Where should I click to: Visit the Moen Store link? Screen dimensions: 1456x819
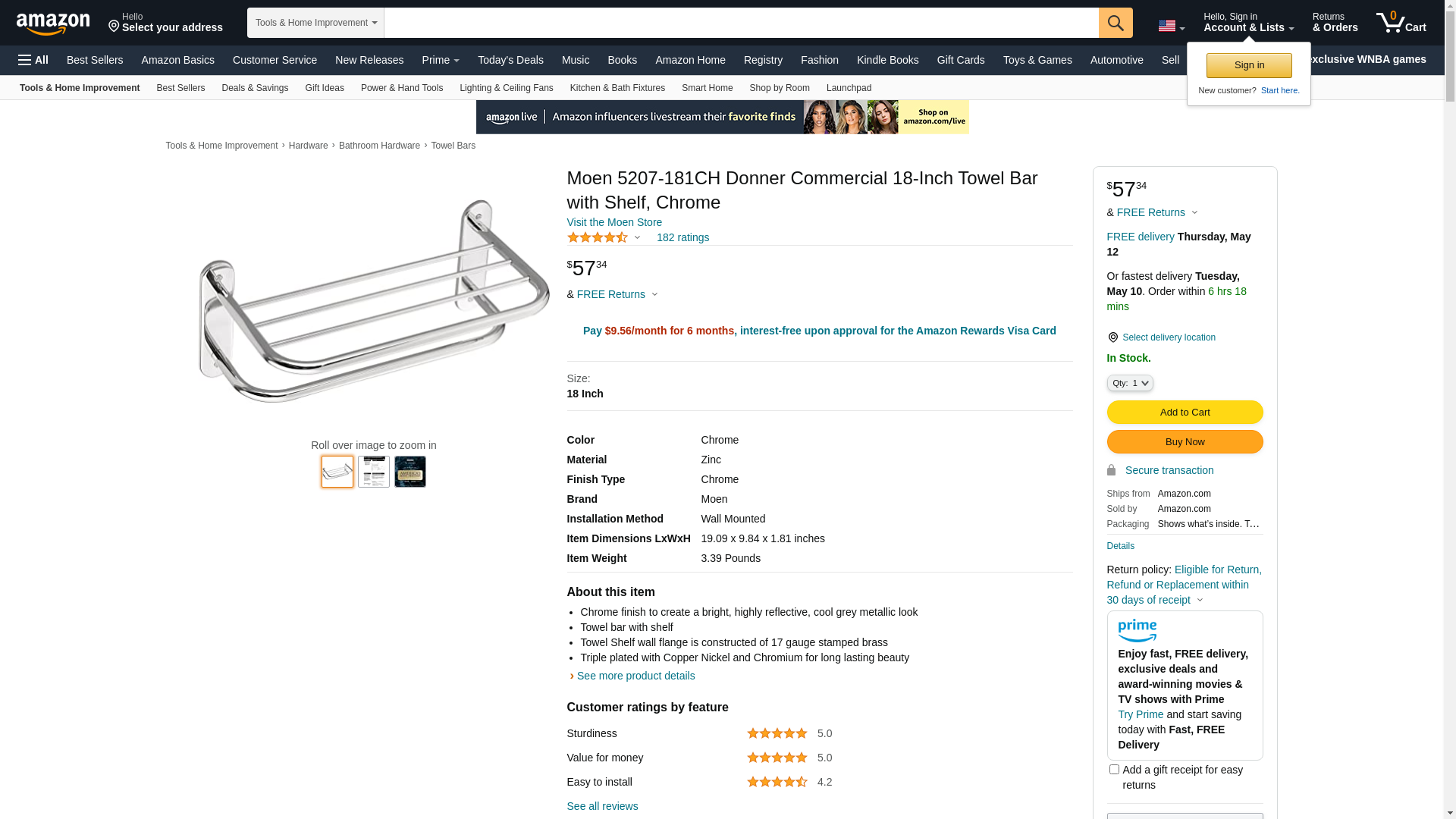614,222
